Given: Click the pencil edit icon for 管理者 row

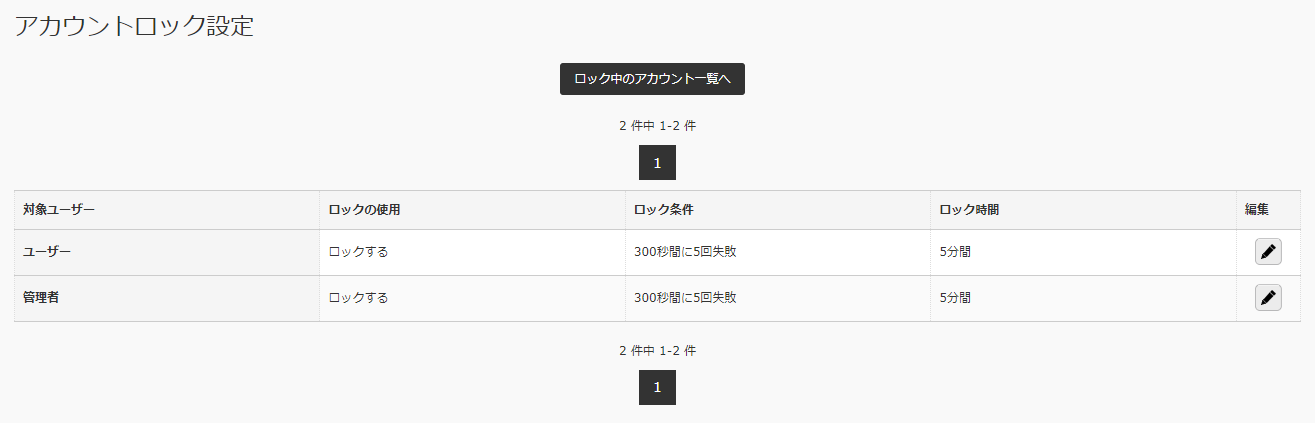Looking at the screenshot, I should 1268,298.
